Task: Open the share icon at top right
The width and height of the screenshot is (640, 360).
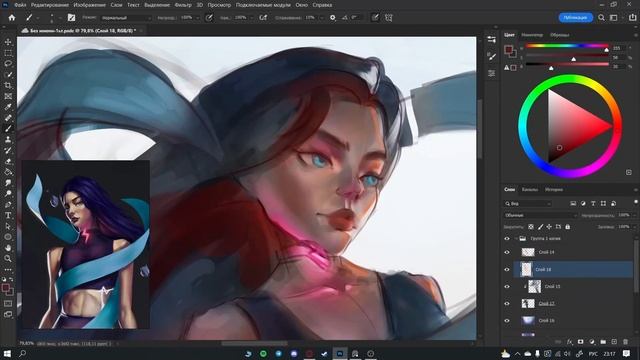Action: click(x=632, y=18)
